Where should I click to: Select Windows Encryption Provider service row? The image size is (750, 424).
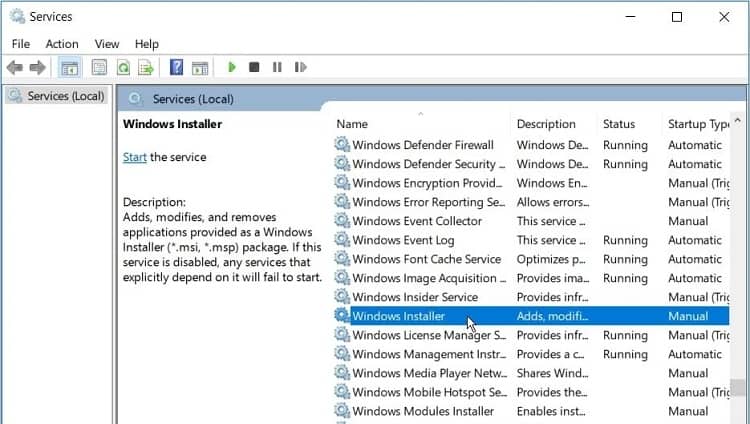[x=531, y=183]
